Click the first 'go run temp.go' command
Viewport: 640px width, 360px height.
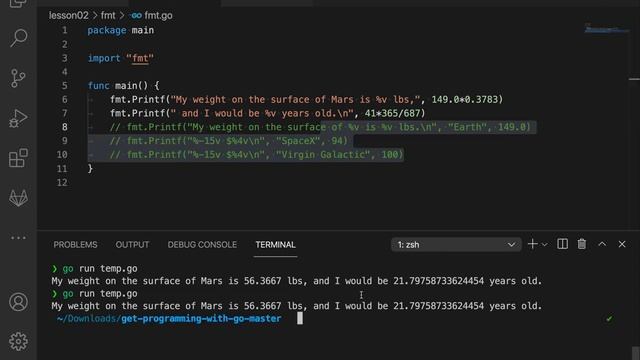100,269
